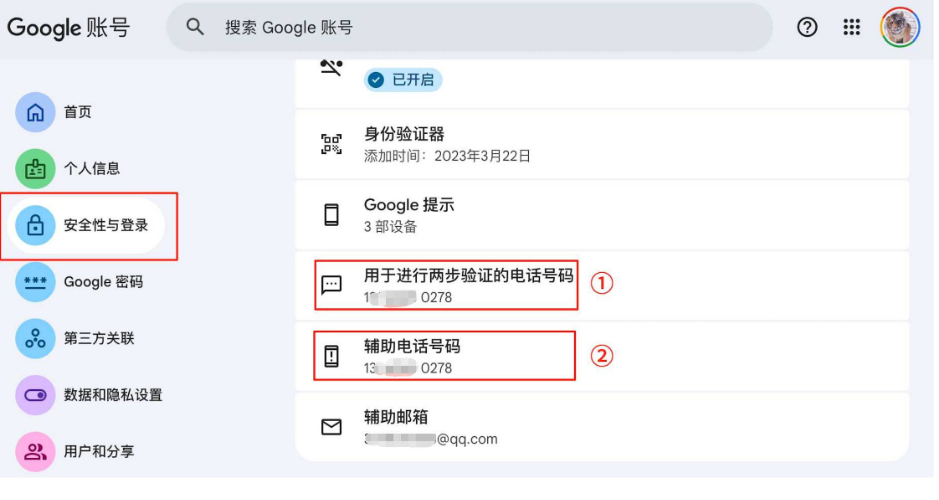The width and height of the screenshot is (939, 500).
Task: Click the 数据和隐私设置 toggle-shaped icon
Action: (x=36, y=395)
